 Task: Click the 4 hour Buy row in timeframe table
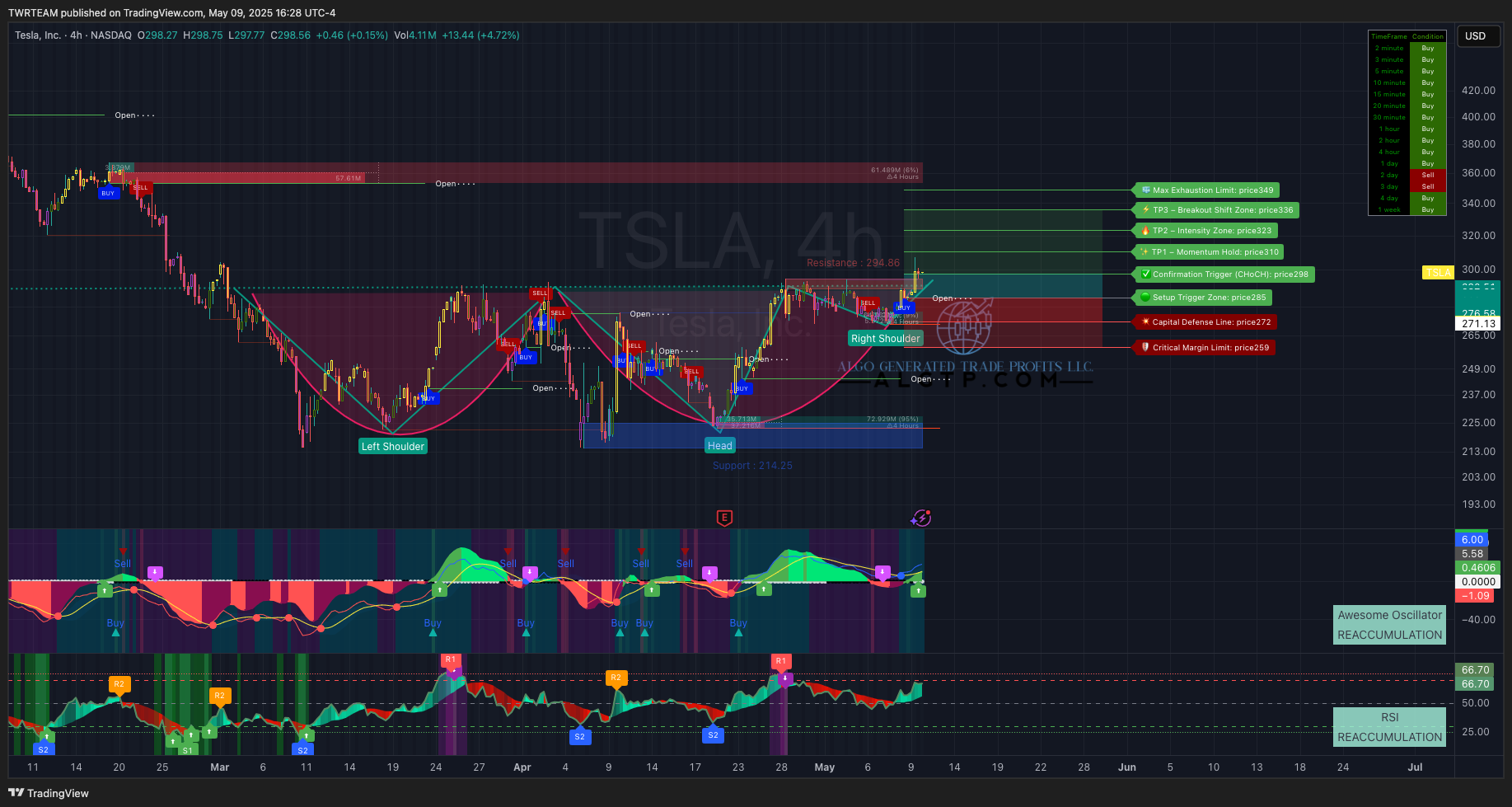(1407, 152)
